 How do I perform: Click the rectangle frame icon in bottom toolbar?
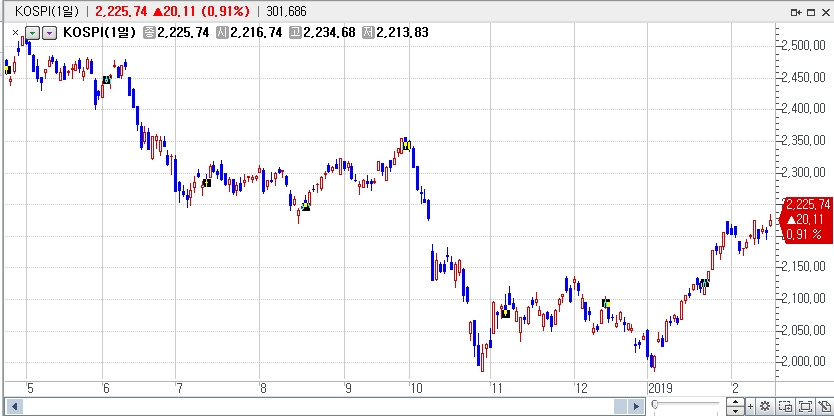(805, 406)
